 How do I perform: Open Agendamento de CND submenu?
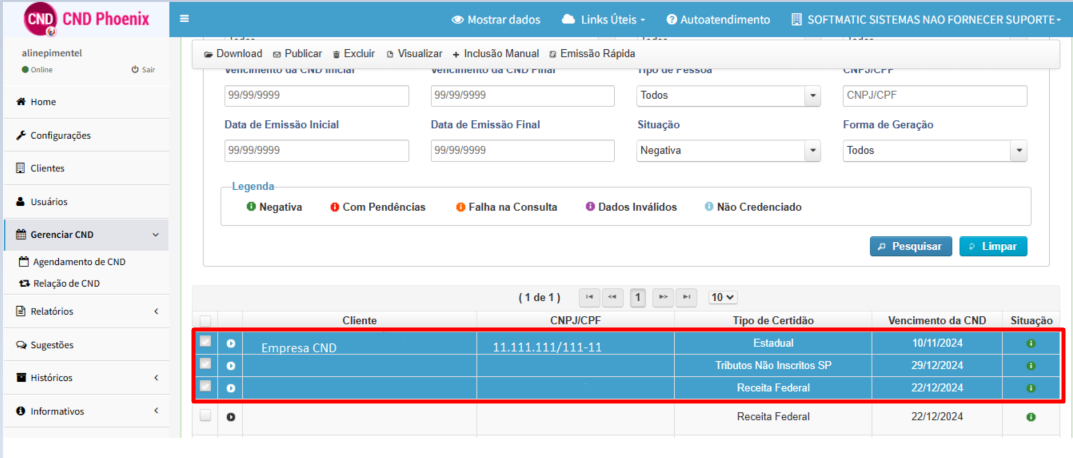73,262
